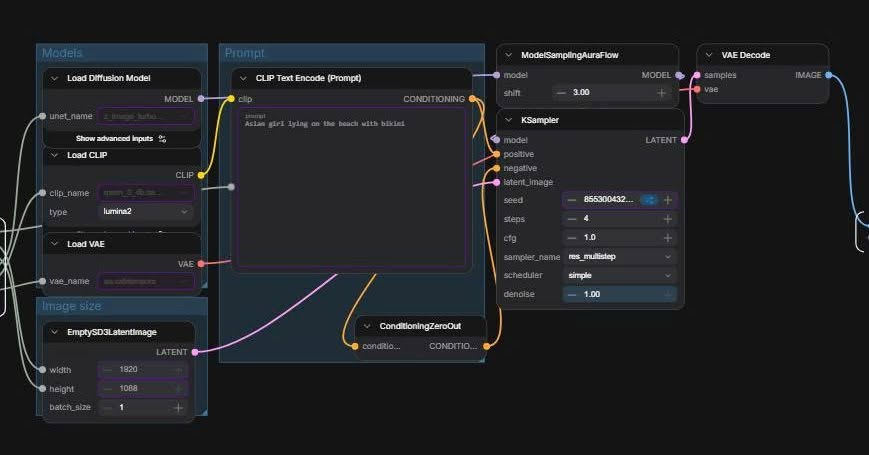This screenshot has height=455, width=869.
Task: Collapse the KSampler node
Action: tap(508, 120)
